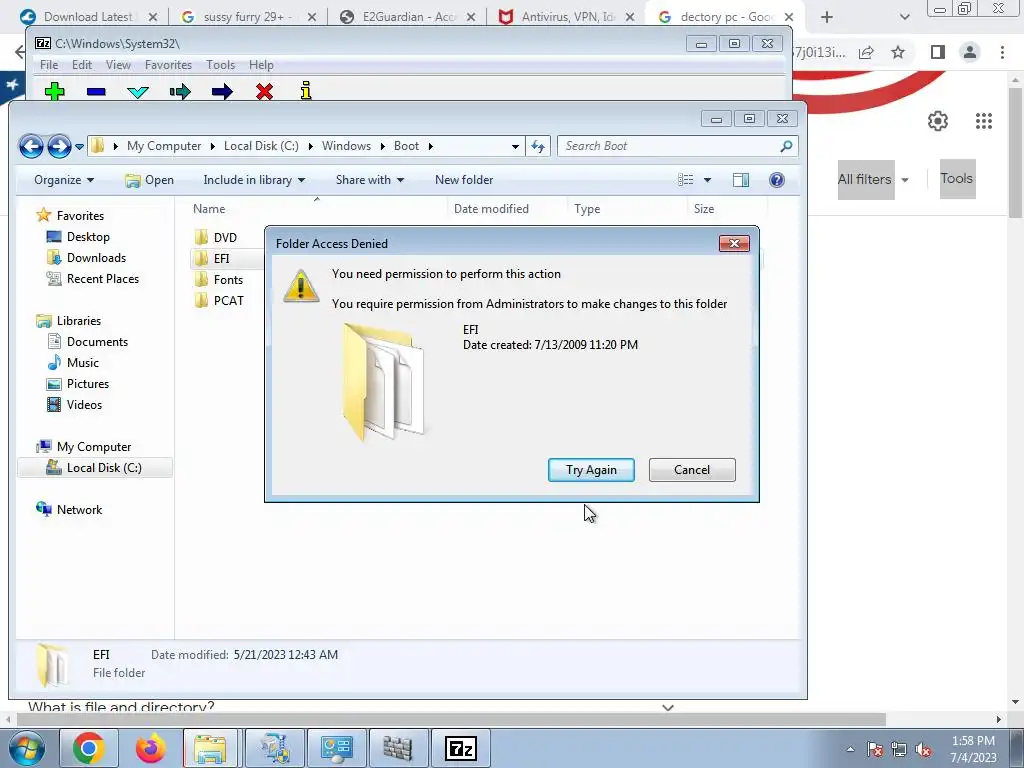Screen dimensions: 1024x768
Task: Click the Copy arrow icon in 7-Zip
Action: click(180, 91)
